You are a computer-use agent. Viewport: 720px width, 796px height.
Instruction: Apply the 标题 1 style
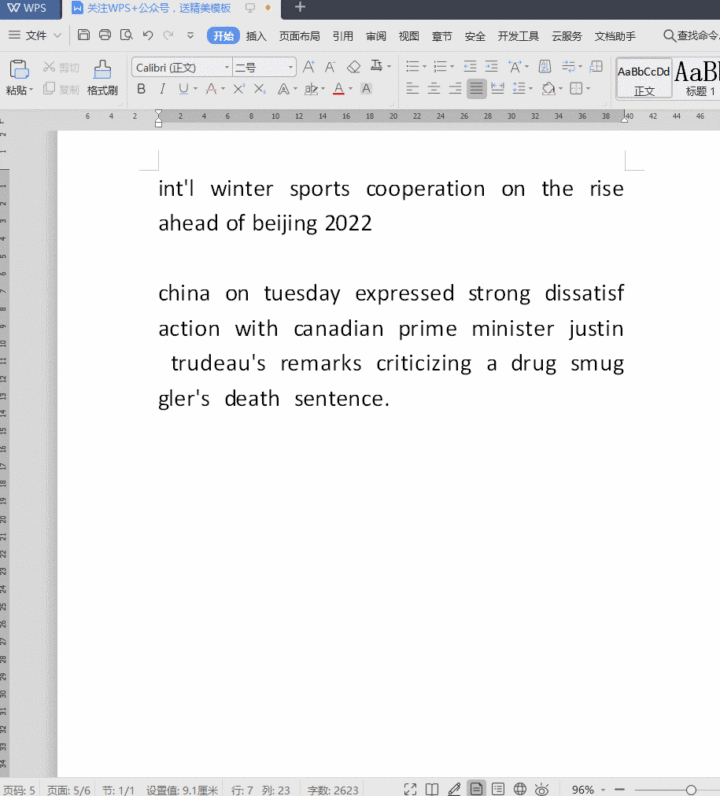tap(699, 78)
